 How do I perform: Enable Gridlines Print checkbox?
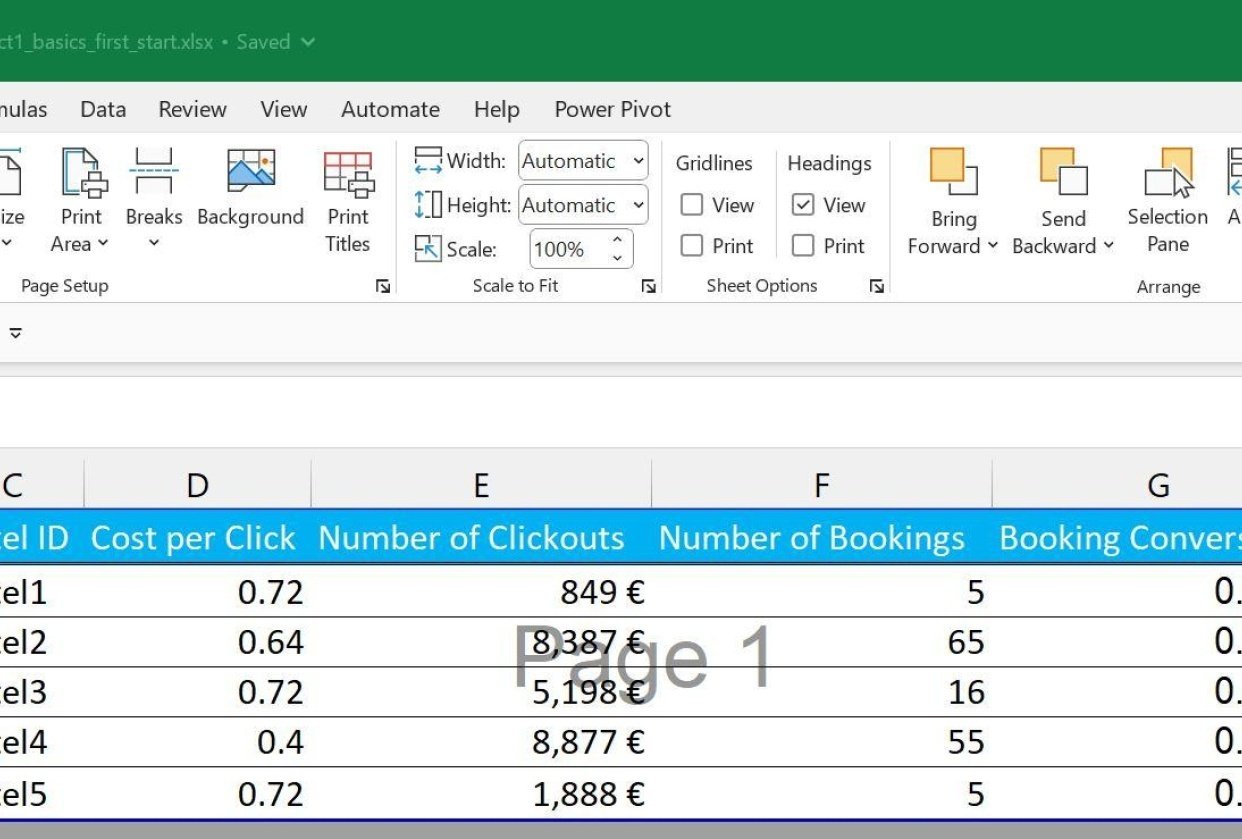click(692, 246)
